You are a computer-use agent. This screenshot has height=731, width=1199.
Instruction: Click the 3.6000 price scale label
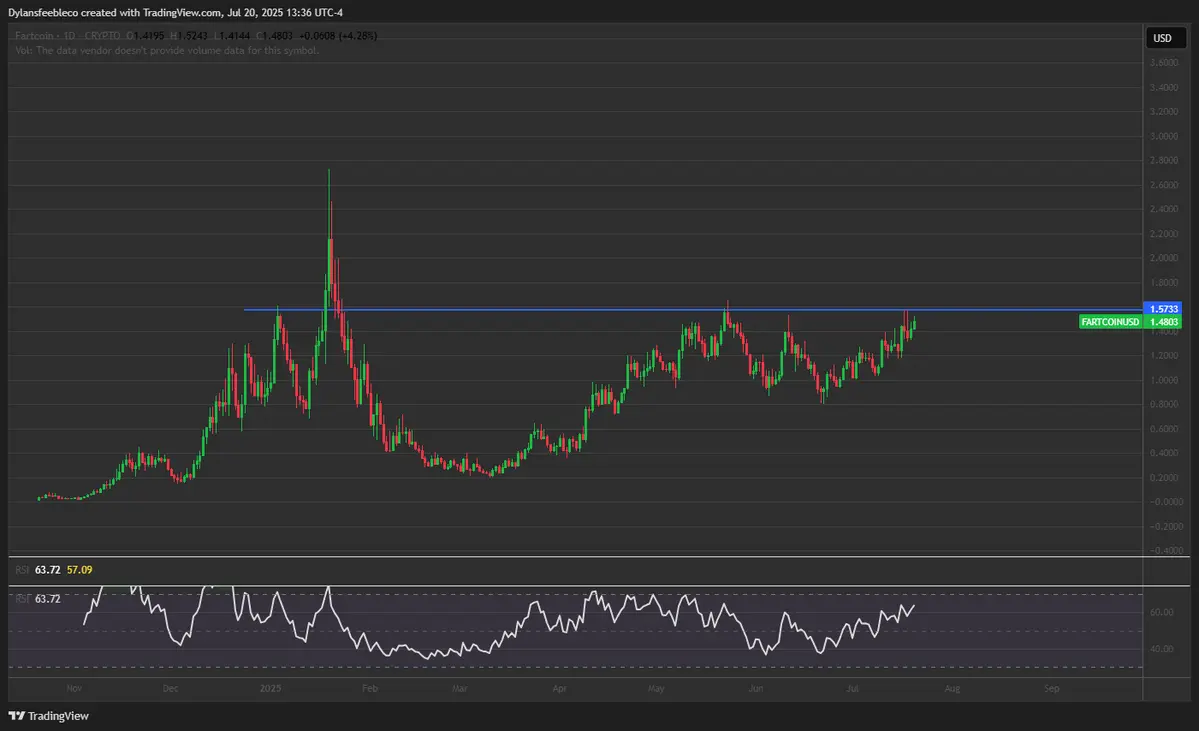click(1164, 63)
